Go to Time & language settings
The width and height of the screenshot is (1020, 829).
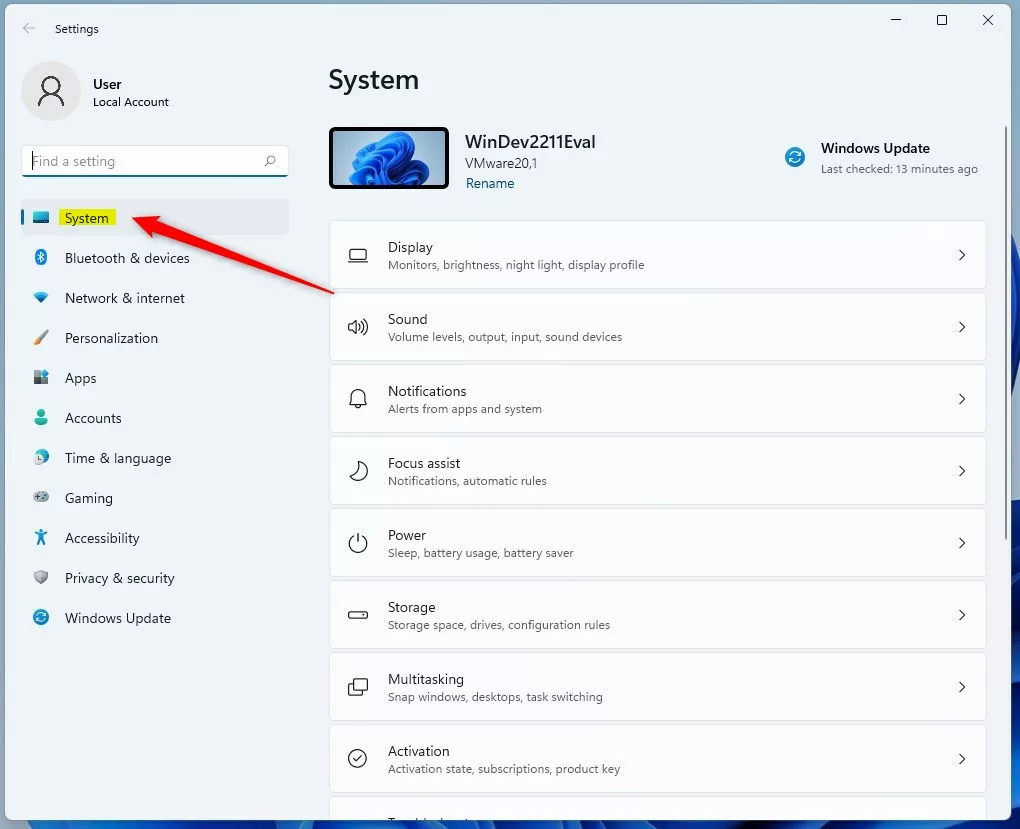(118, 458)
